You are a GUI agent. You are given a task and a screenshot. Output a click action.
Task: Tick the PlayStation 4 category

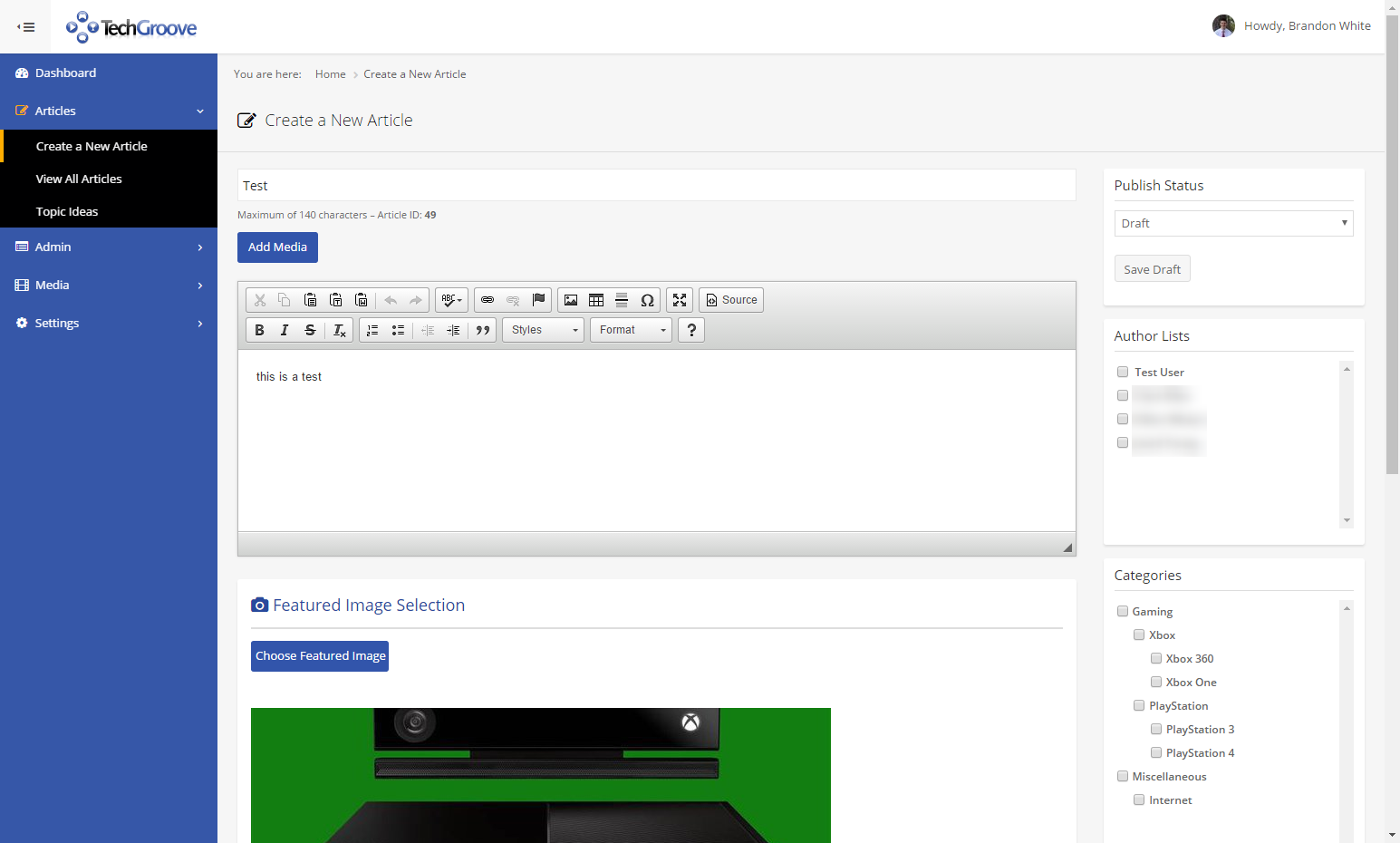(1156, 752)
